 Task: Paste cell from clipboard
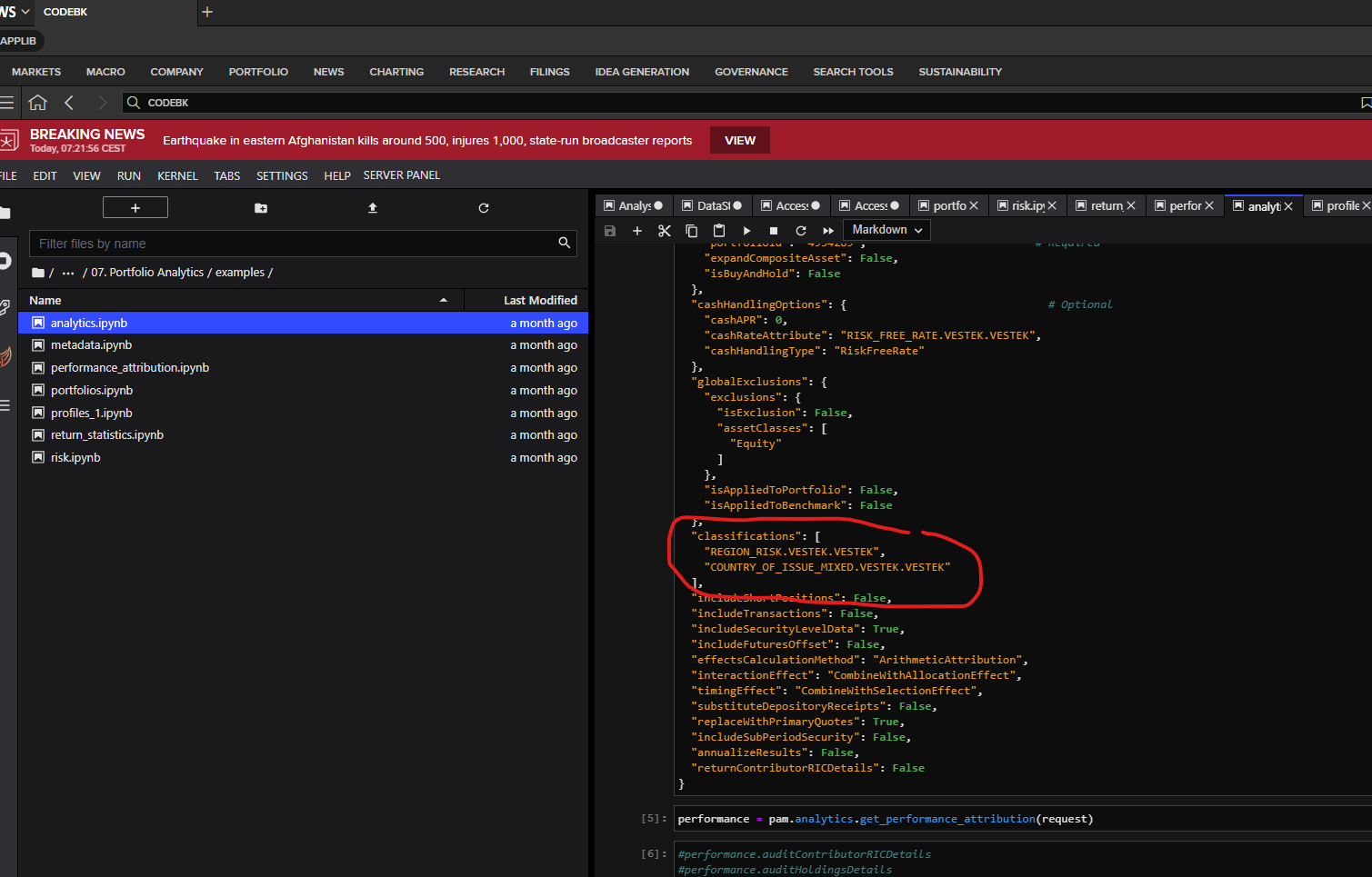(x=719, y=231)
